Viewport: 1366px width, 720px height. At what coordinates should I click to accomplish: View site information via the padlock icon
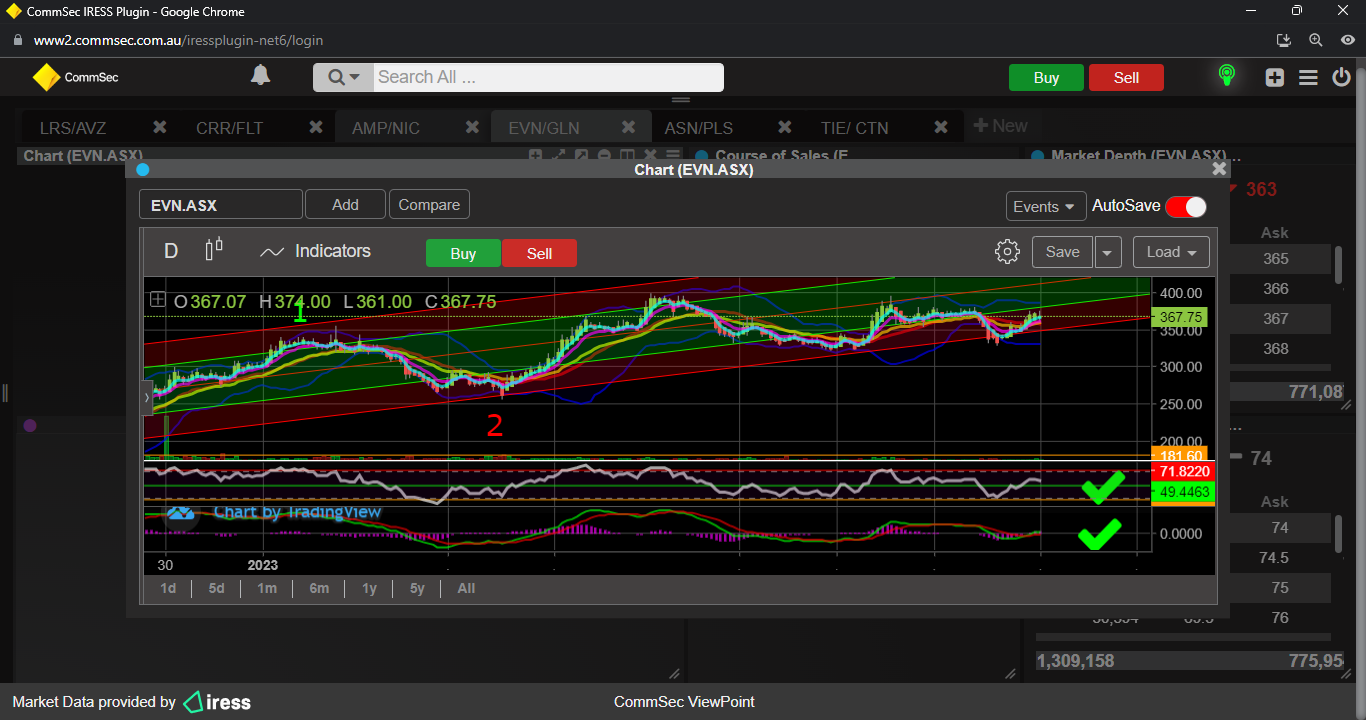[x=17, y=41]
